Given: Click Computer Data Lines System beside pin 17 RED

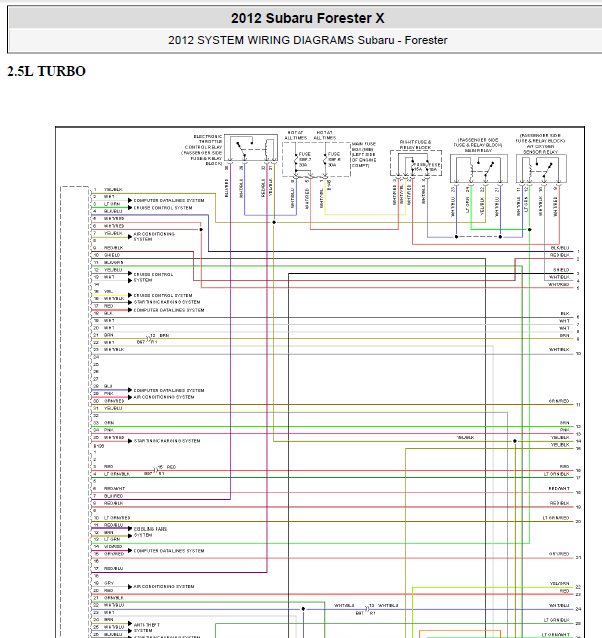Looking at the screenshot, I should (169, 310).
